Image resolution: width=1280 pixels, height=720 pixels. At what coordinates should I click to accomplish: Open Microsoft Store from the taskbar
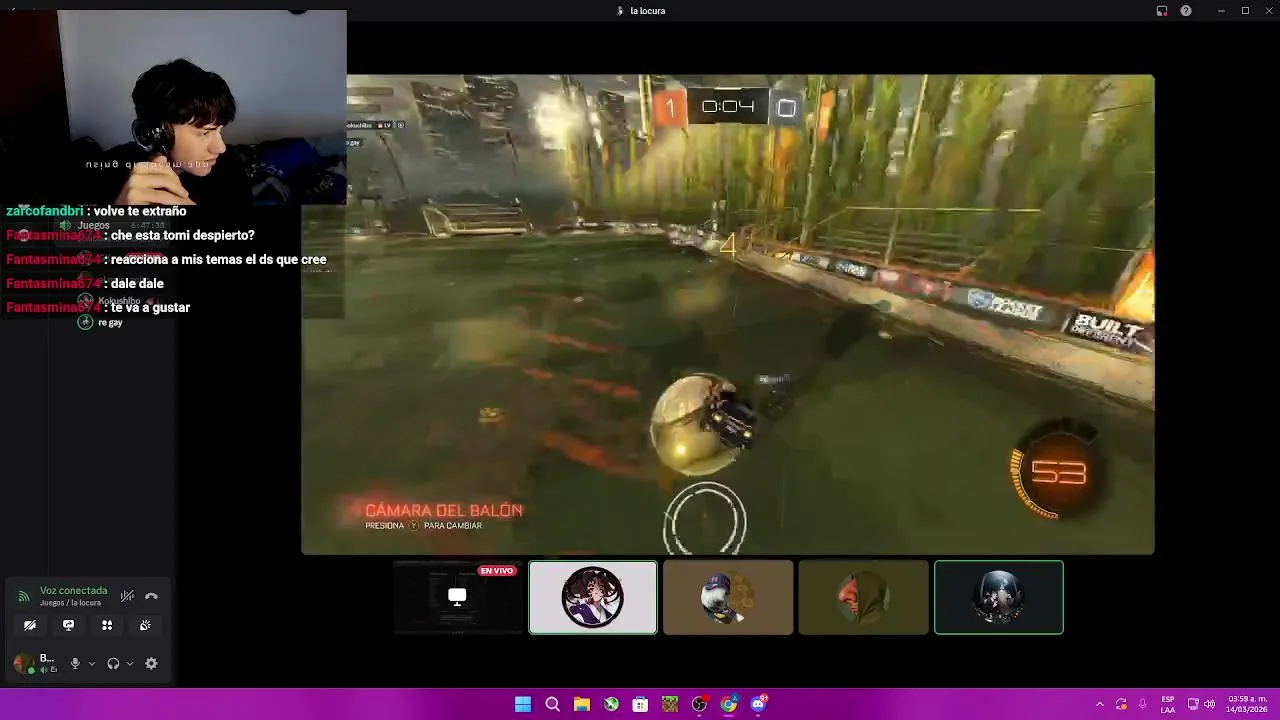coord(640,704)
